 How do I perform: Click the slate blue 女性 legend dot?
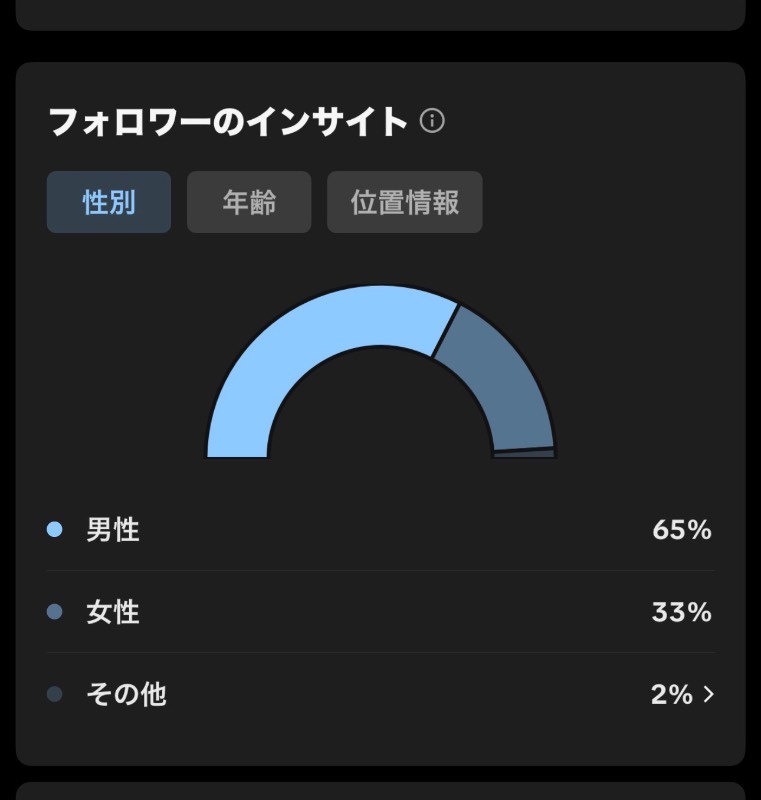coord(55,611)
